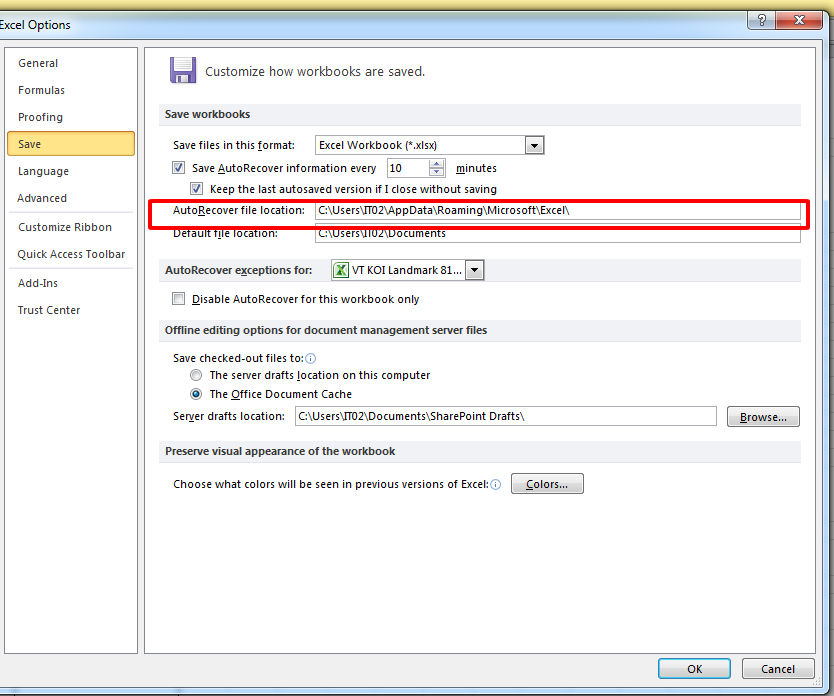Click the AutoRecover file location field
834x696 pixels.
(x=557, y=211)
